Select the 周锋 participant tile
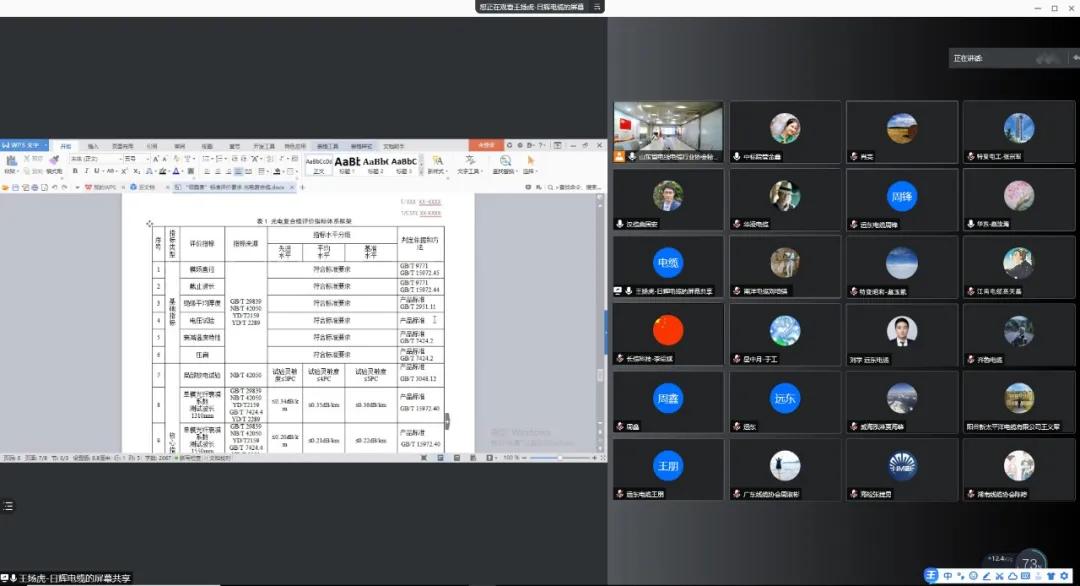The height and width of the screenshot is (586, 1080). point(902,200)
